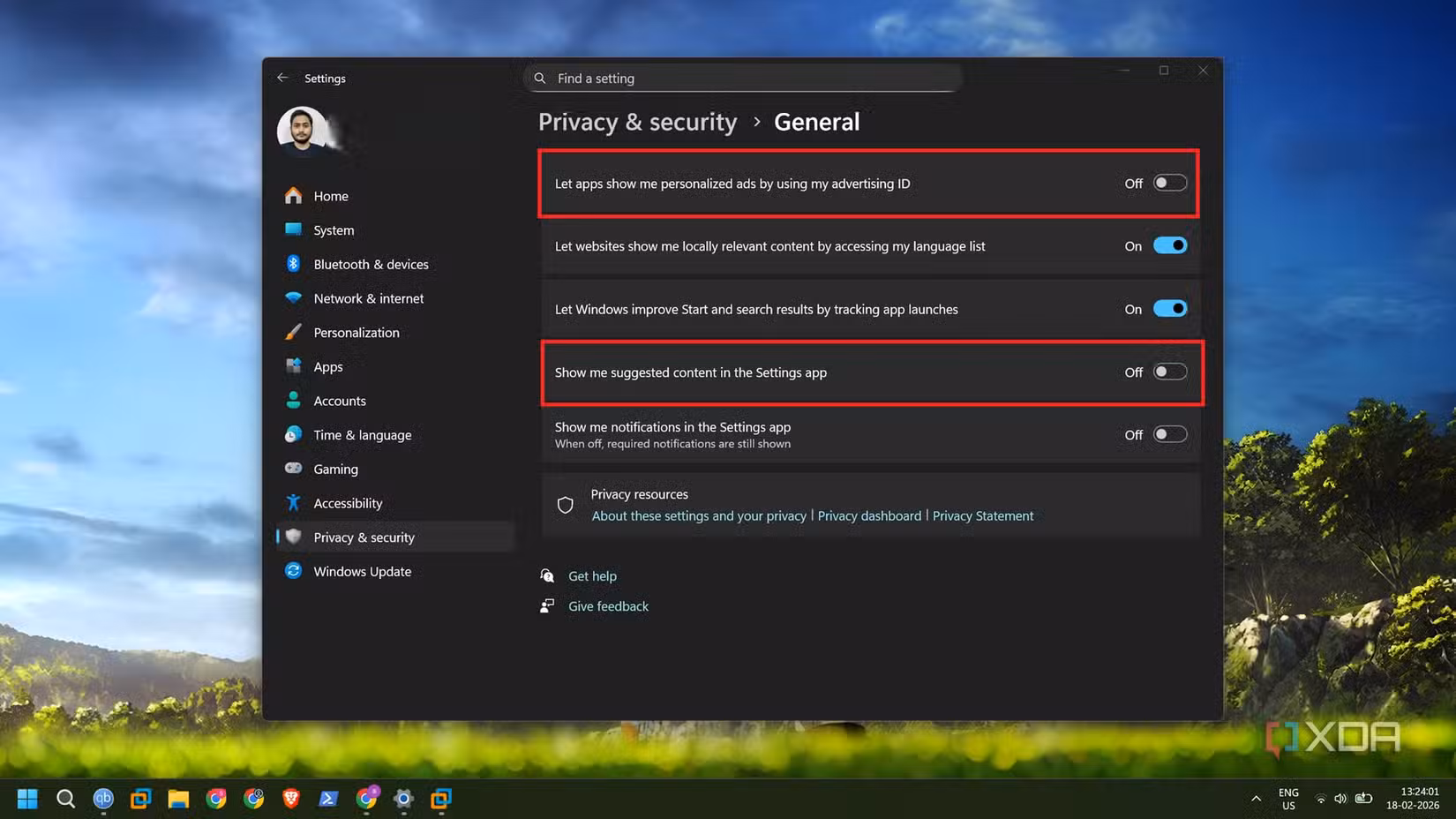
Task: Select 'When off, required notifications are still shown'
Action: pyautogui.click(x=672, y=444)
